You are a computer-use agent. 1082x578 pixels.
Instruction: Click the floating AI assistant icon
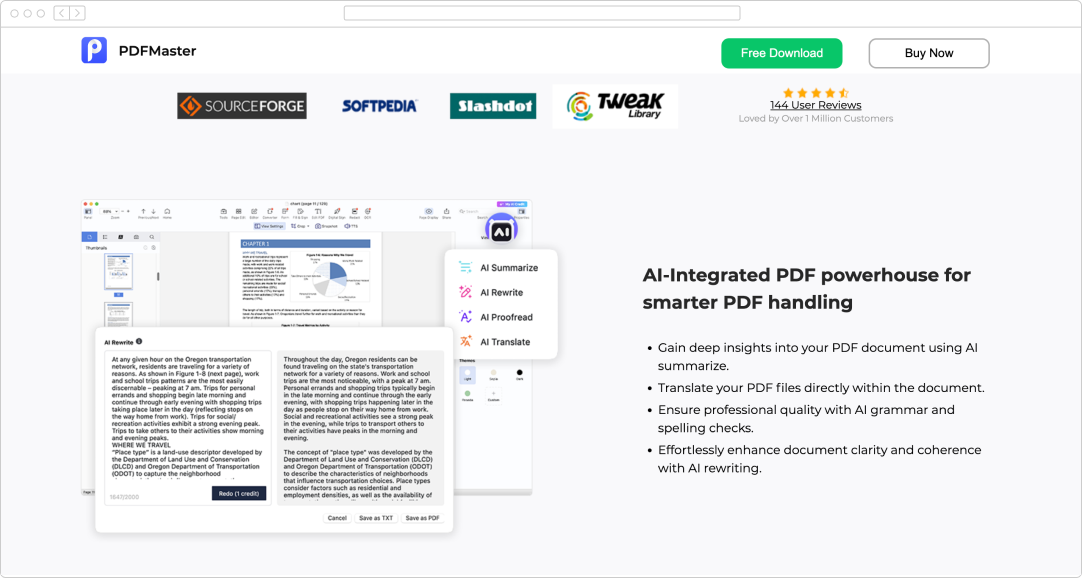tap(500, 228)
